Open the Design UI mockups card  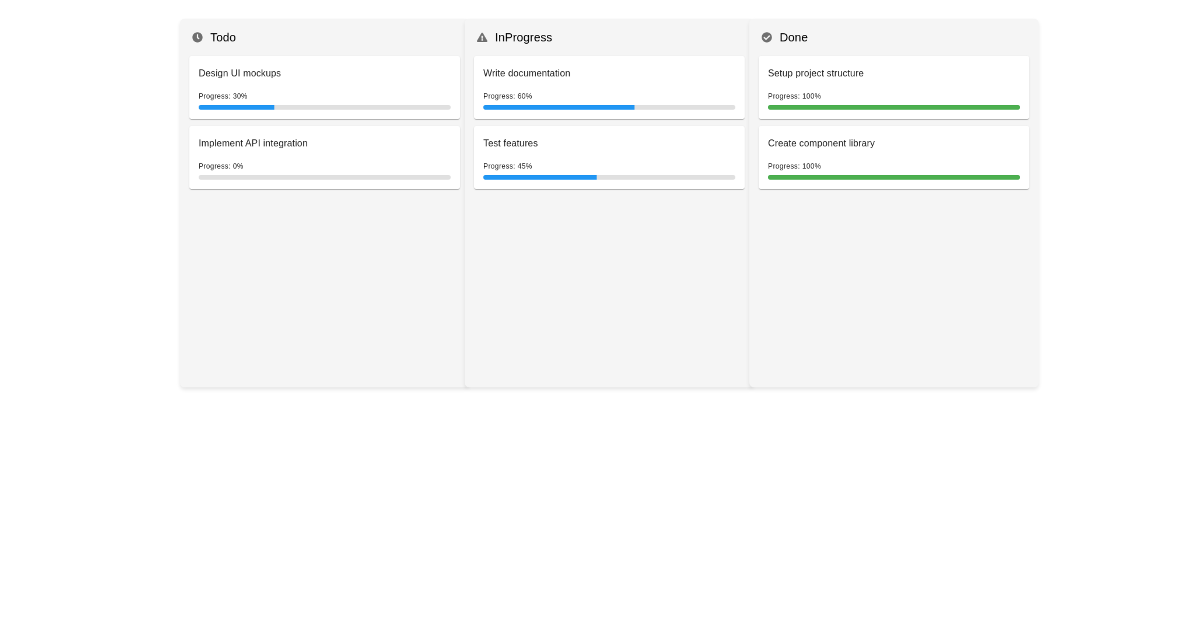[324, 87]
